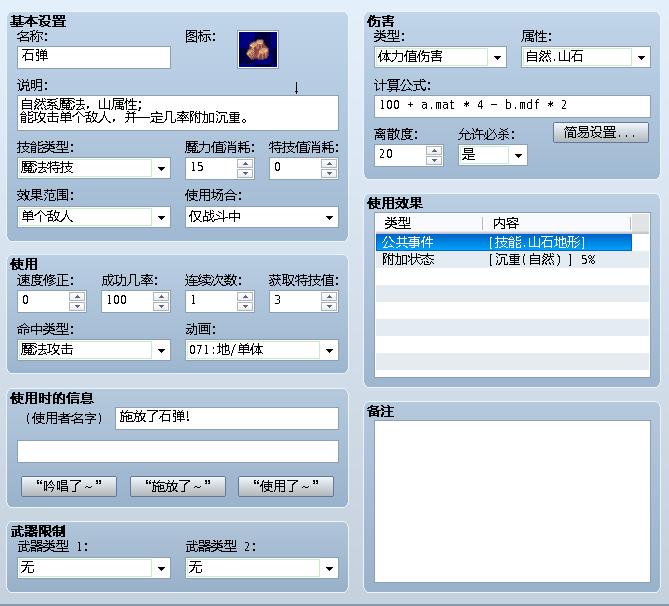This screenshot has width=669, height=606.
Task: Click the 类型 column header
Action: [429, 223]
